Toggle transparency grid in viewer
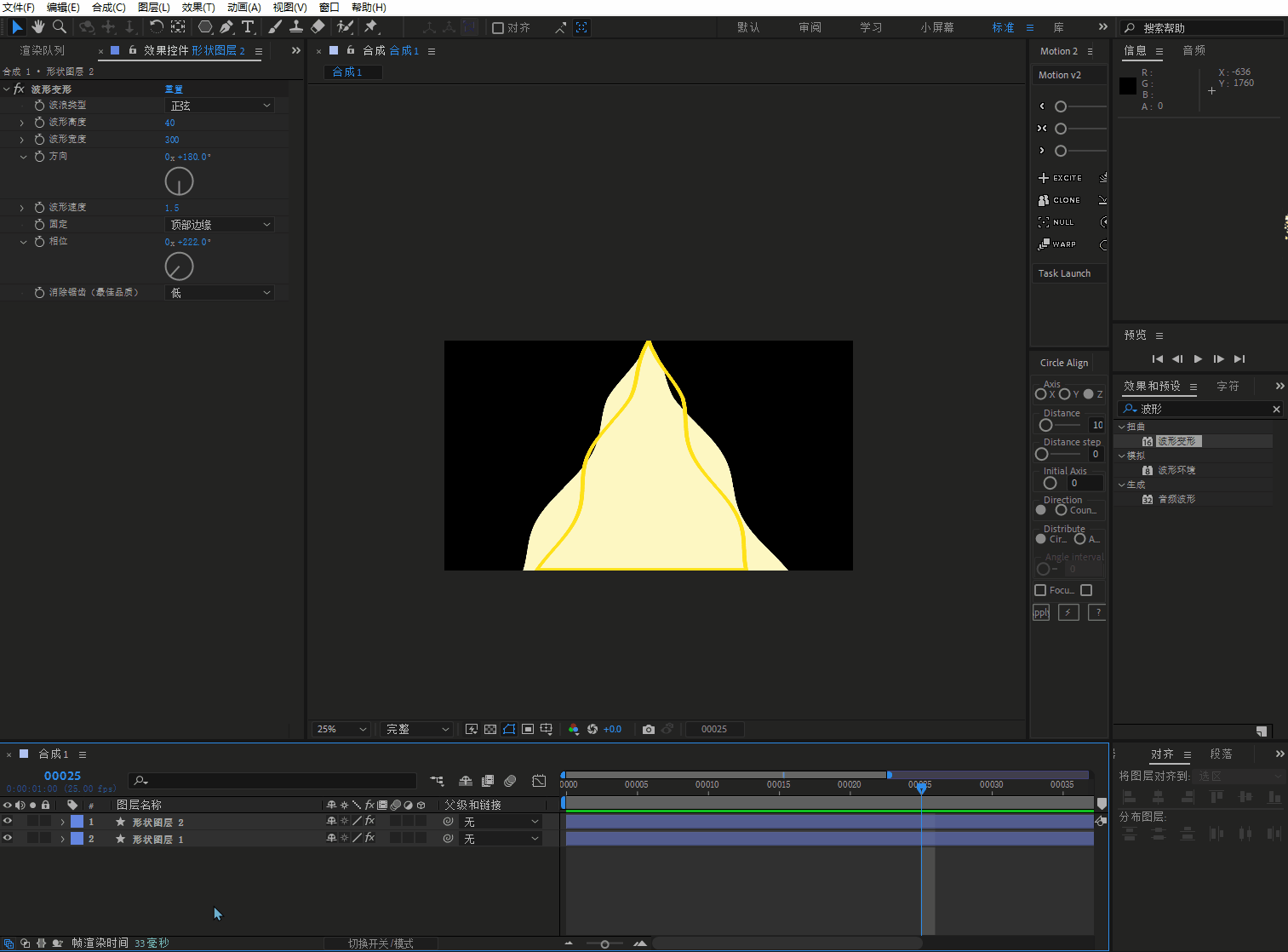Screen dimensions: 1288x952 490,730
